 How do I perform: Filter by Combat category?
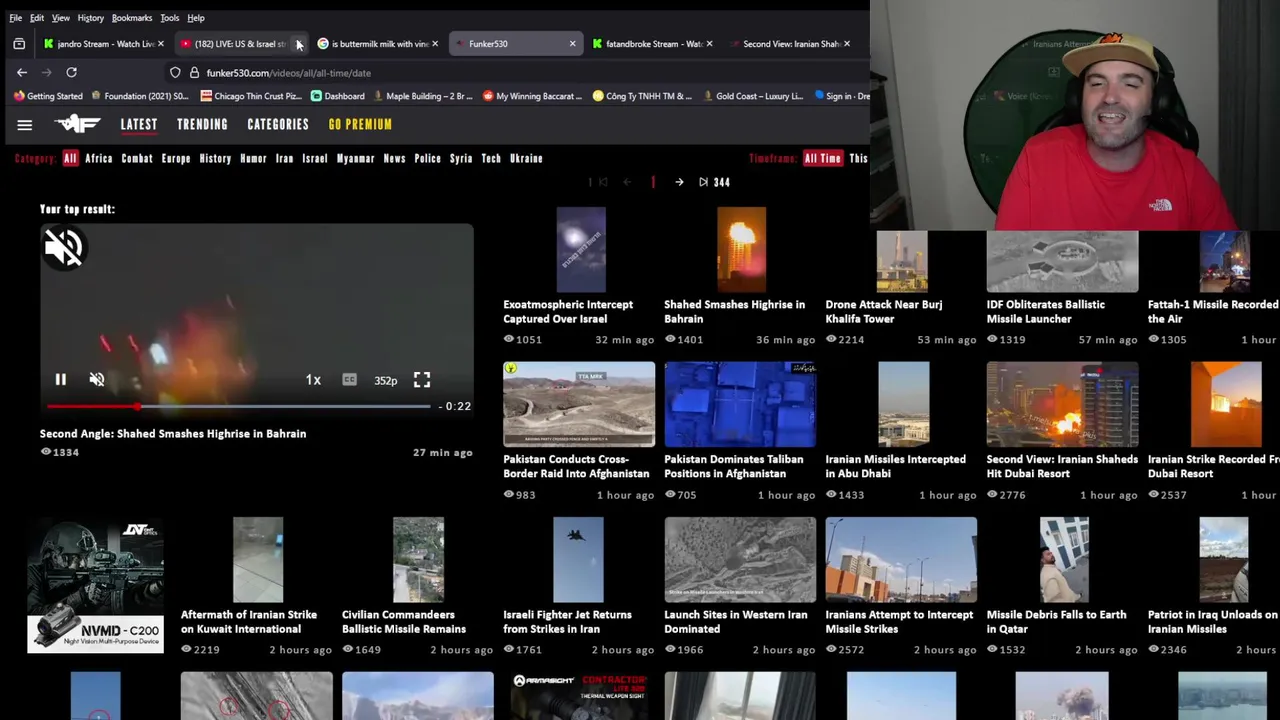click(x=137, y=158)
